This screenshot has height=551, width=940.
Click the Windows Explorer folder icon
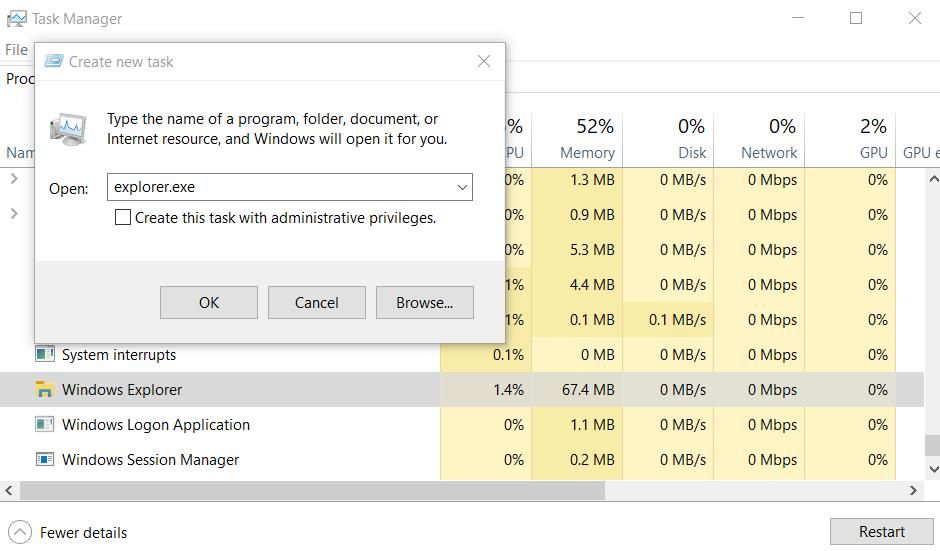pos(44,389)
